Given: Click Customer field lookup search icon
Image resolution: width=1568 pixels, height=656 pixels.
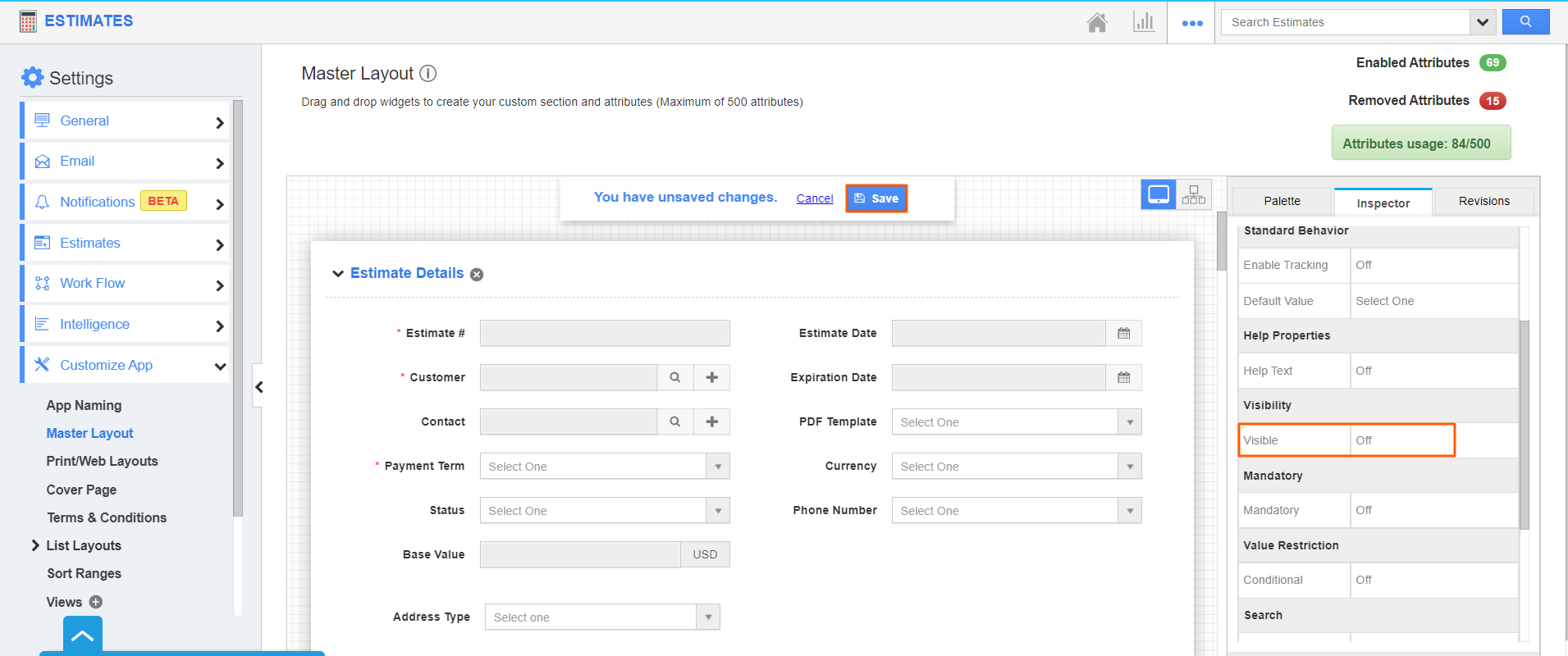Looking at the screenshot, I should pos(674,377).
